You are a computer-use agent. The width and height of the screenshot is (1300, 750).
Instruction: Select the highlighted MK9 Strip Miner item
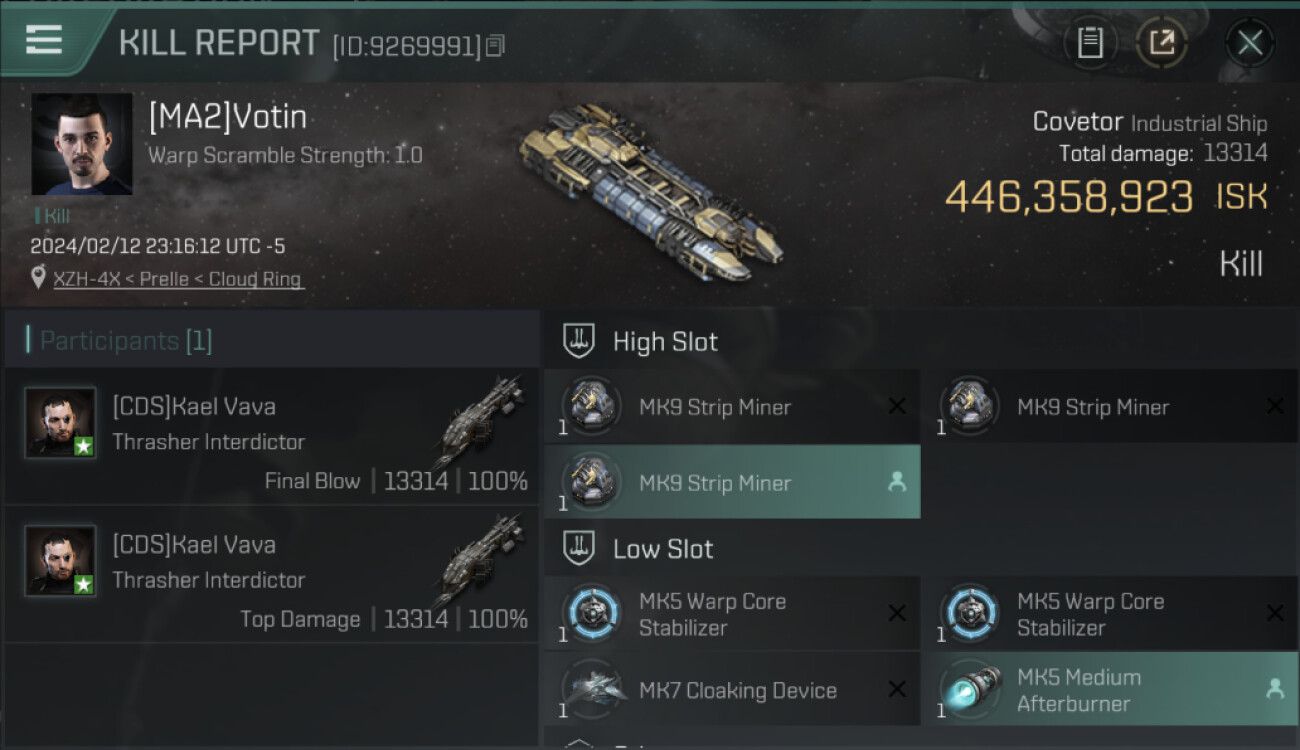(x=732, y=482)
